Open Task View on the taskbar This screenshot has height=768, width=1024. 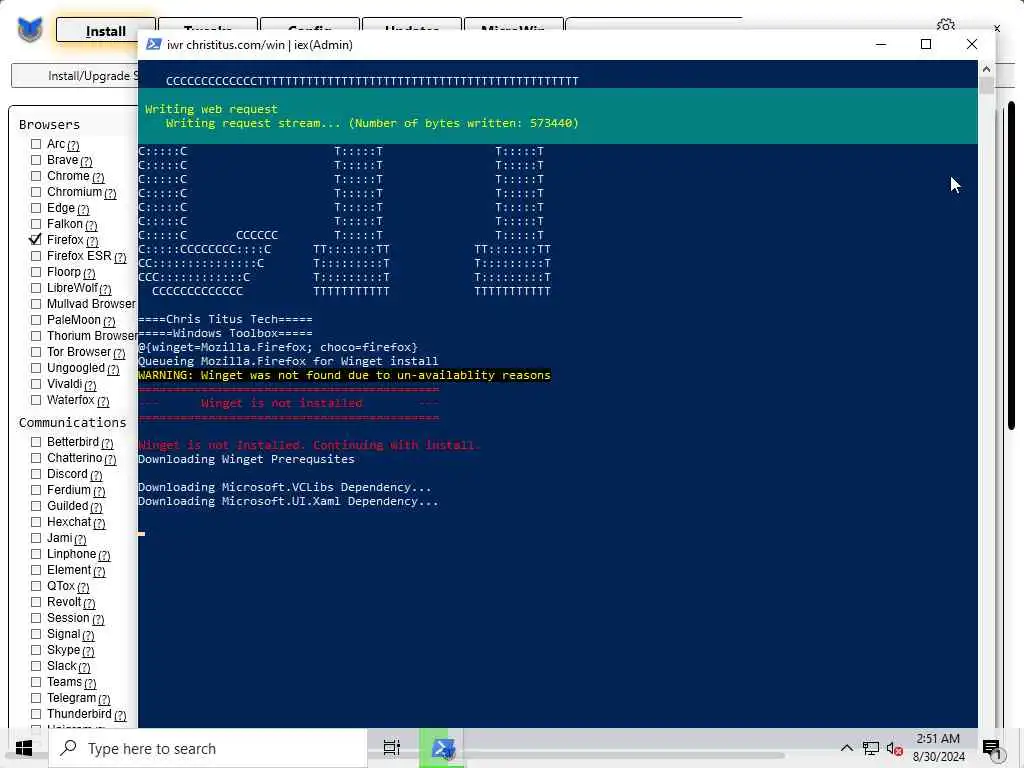pyautogui.click(x=391, y=748)
